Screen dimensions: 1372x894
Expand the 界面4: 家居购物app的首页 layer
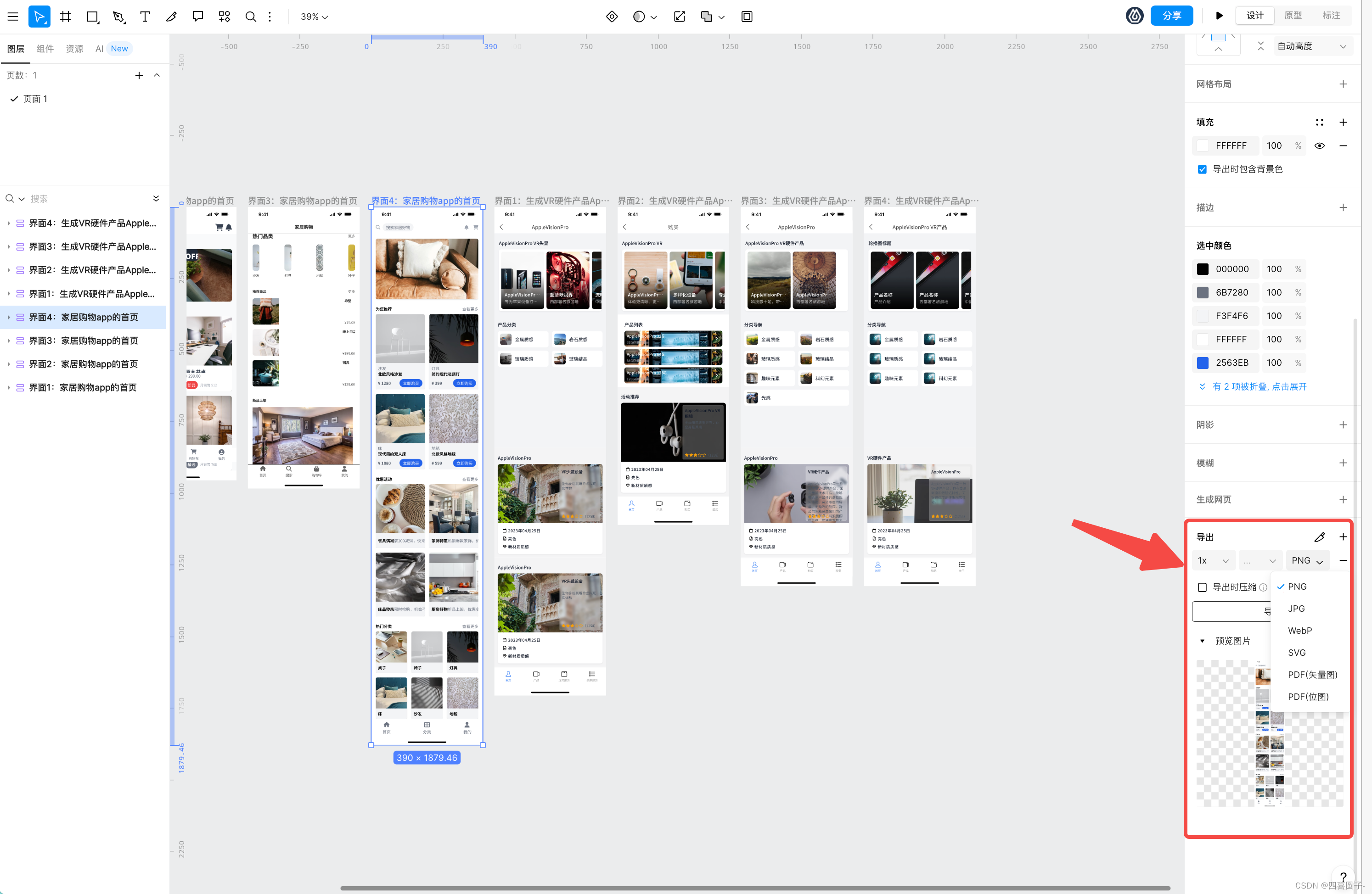pyautogui.click(x=9, y=318)
